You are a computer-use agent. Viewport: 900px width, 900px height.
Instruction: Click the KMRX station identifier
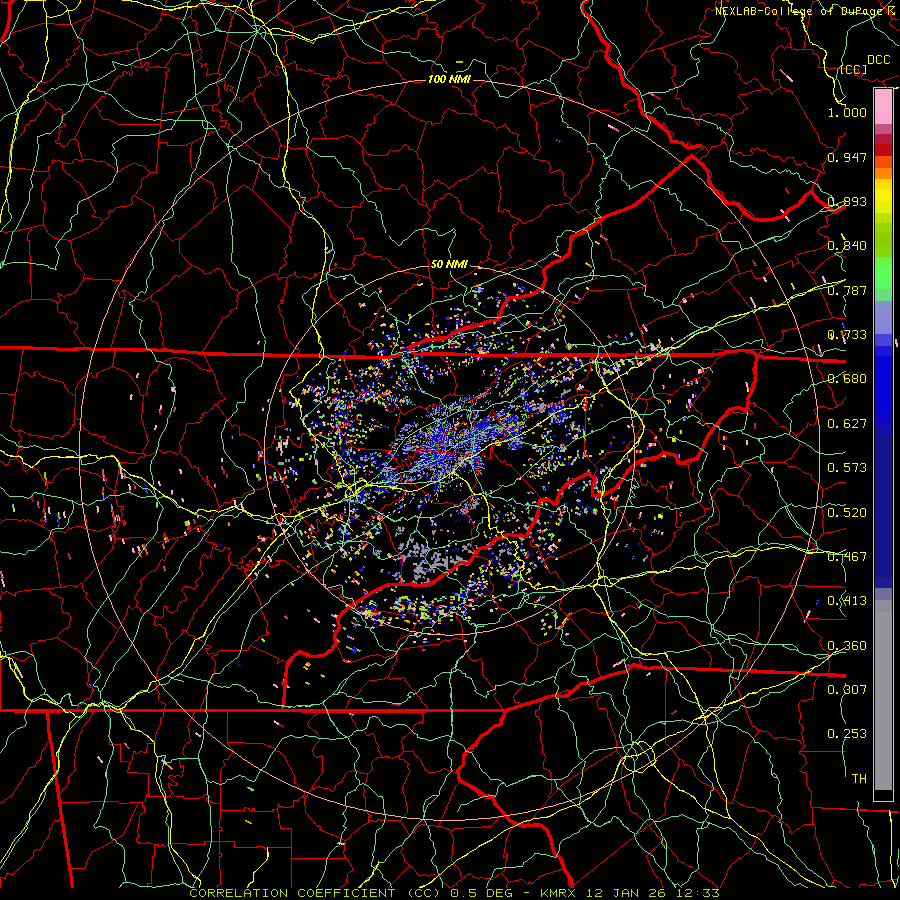click(560, 893)
